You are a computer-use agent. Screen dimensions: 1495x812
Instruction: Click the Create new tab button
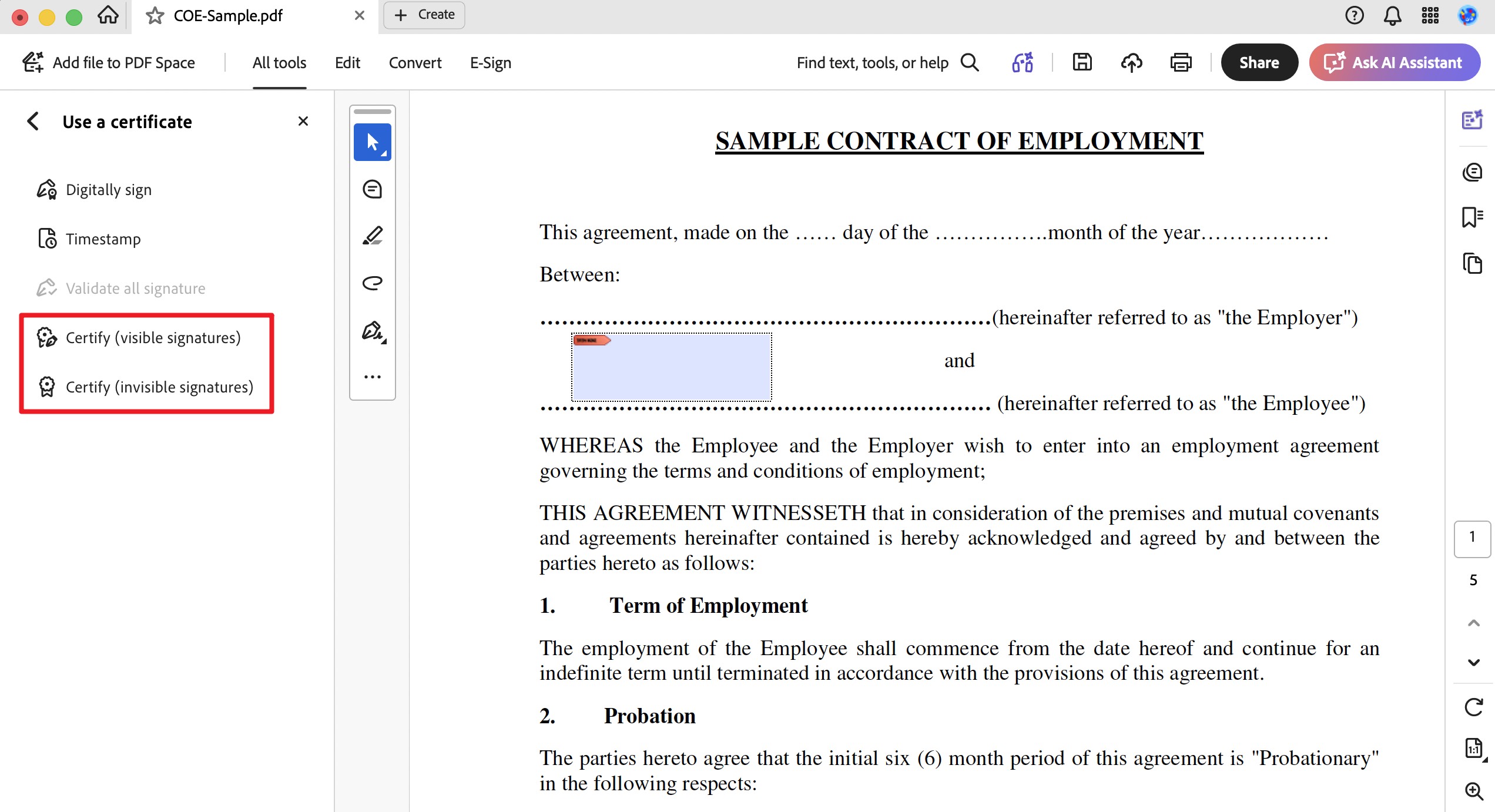(x=424, y=15)
